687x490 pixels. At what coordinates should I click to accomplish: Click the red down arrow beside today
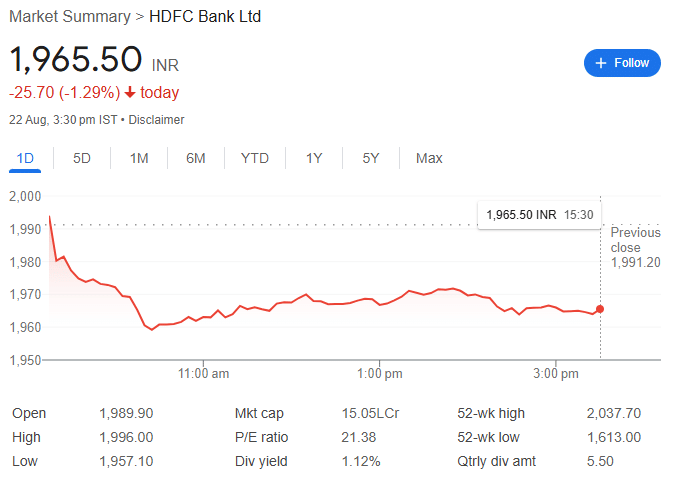130,92
